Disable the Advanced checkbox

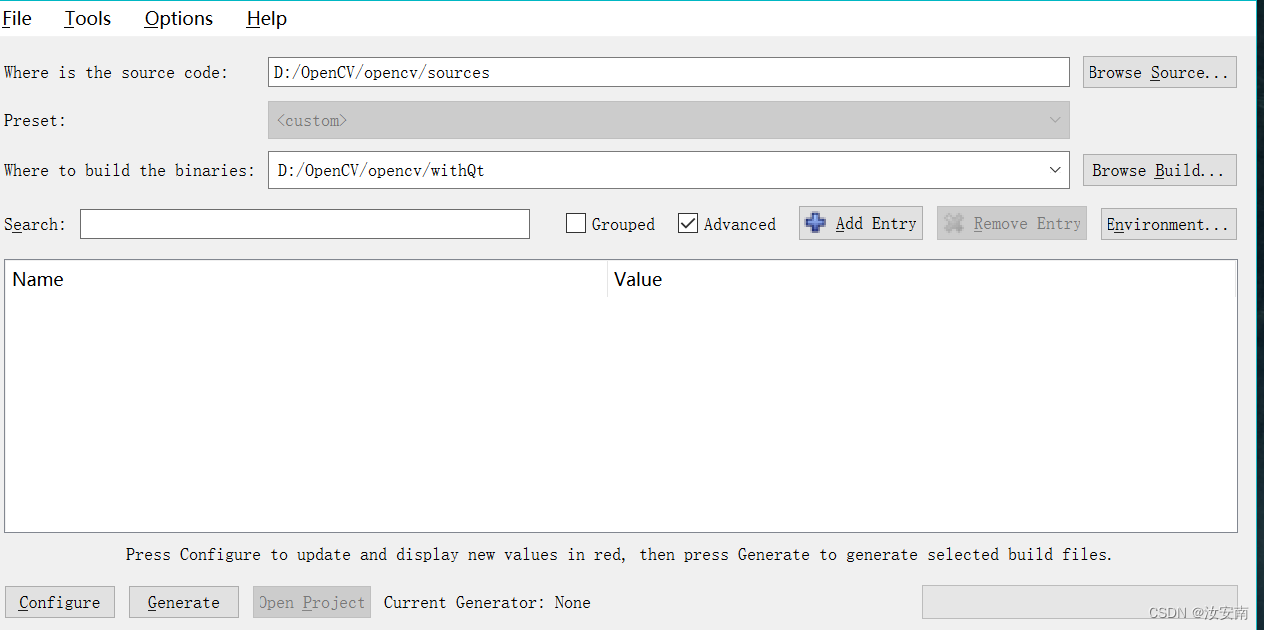pyautogui.click(x=687, y=223)
